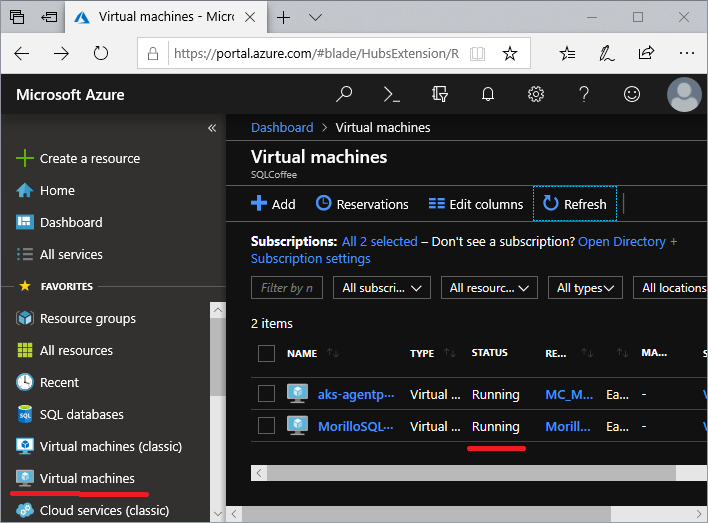Open SQL databases from favorites
The image size is (708, 523).
[x=81, y=414]
